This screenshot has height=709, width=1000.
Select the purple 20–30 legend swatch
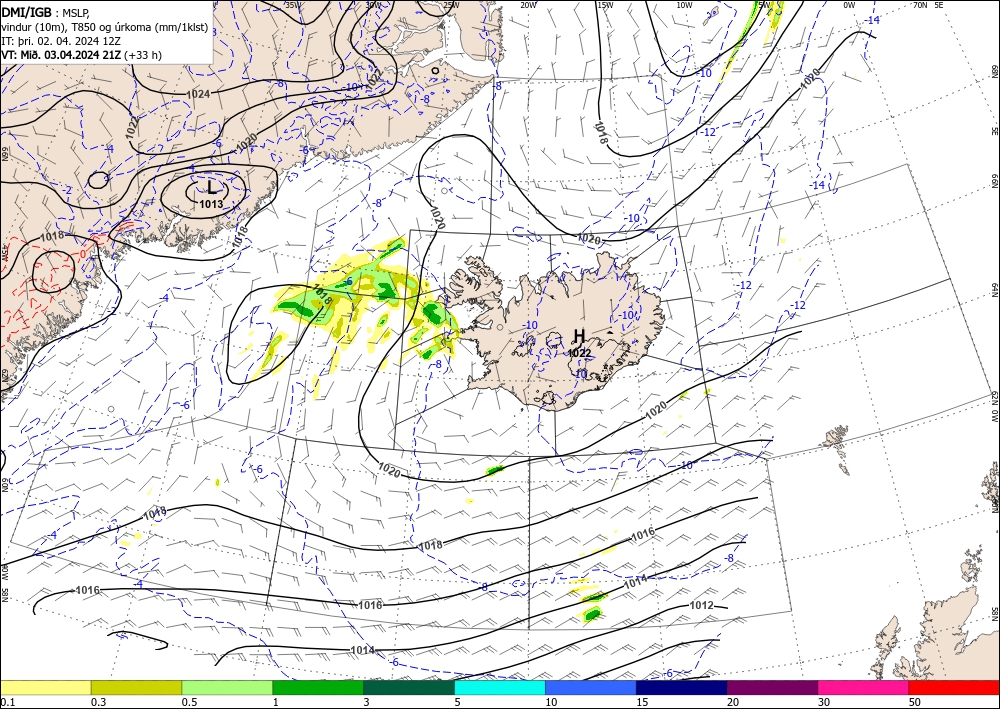click(772, 687)
